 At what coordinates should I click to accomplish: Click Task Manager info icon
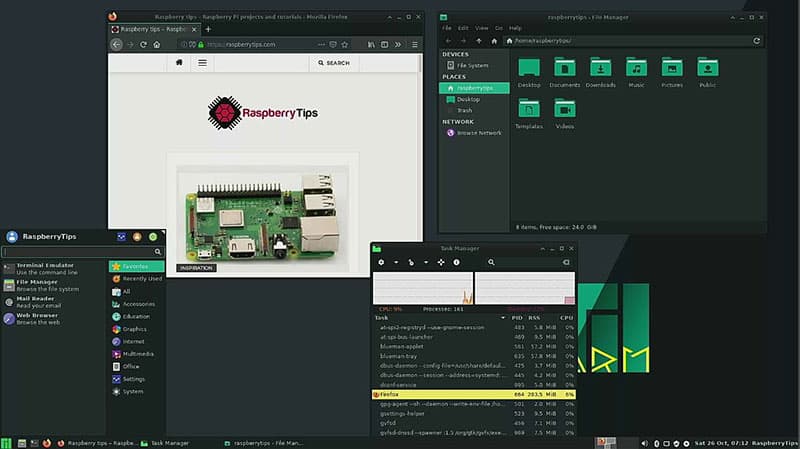coord(457,262)
